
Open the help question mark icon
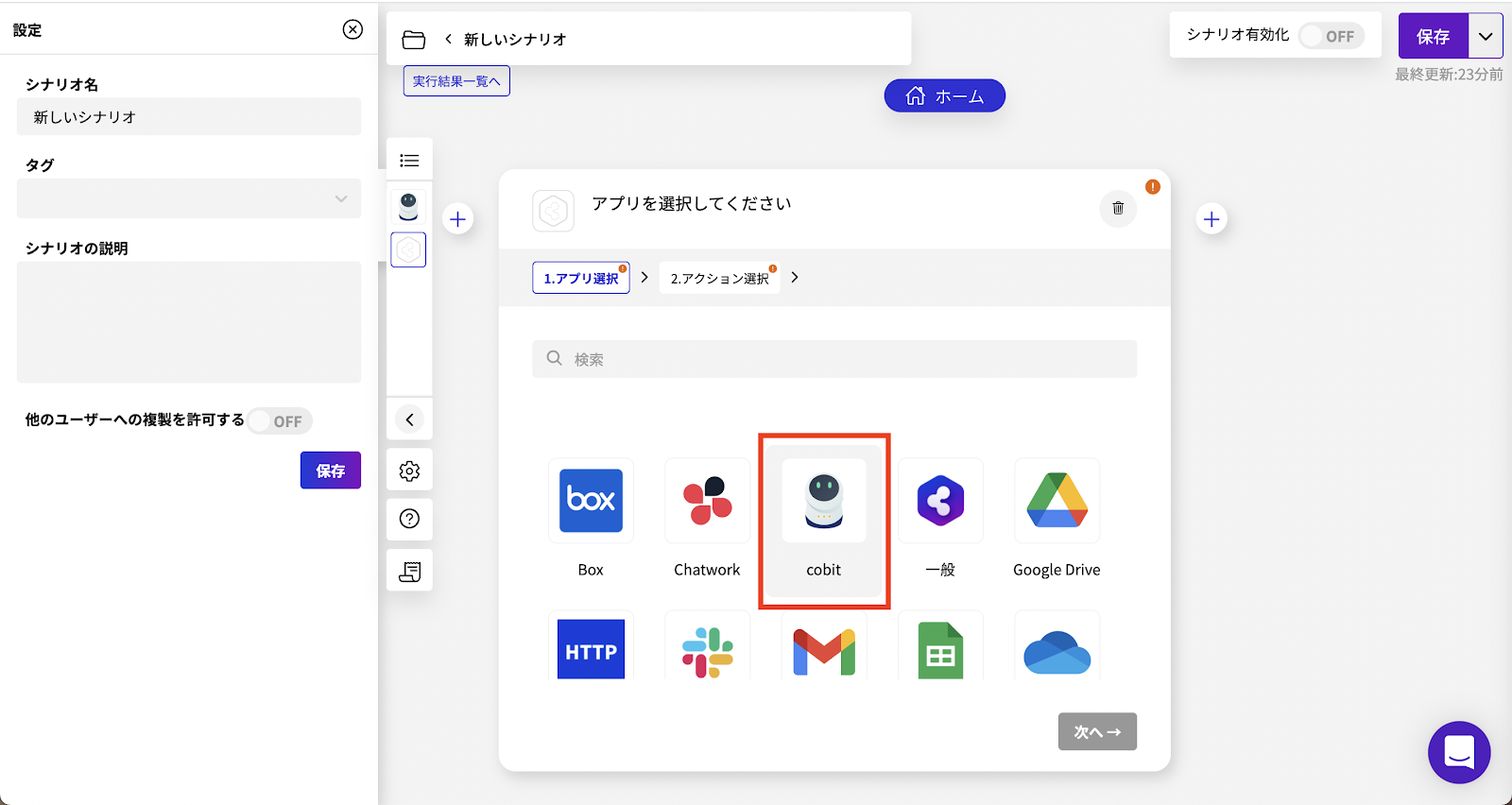(x=409, y=519)
